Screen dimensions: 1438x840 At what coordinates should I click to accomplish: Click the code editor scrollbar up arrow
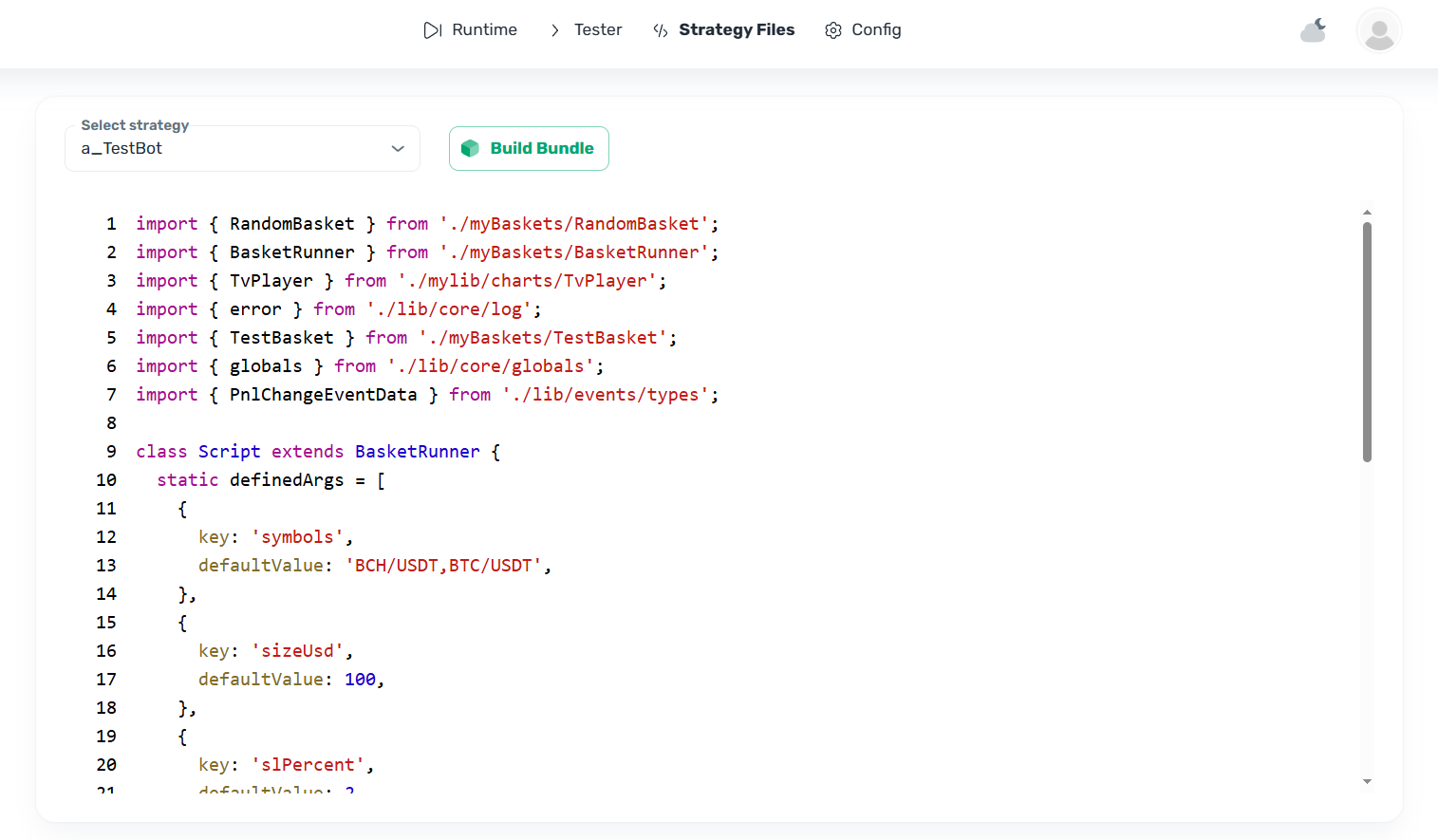click(1367, 213)
